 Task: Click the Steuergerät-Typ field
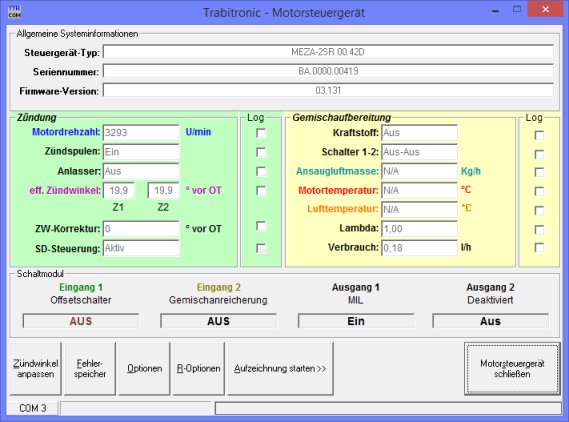(x=328, y=52)
